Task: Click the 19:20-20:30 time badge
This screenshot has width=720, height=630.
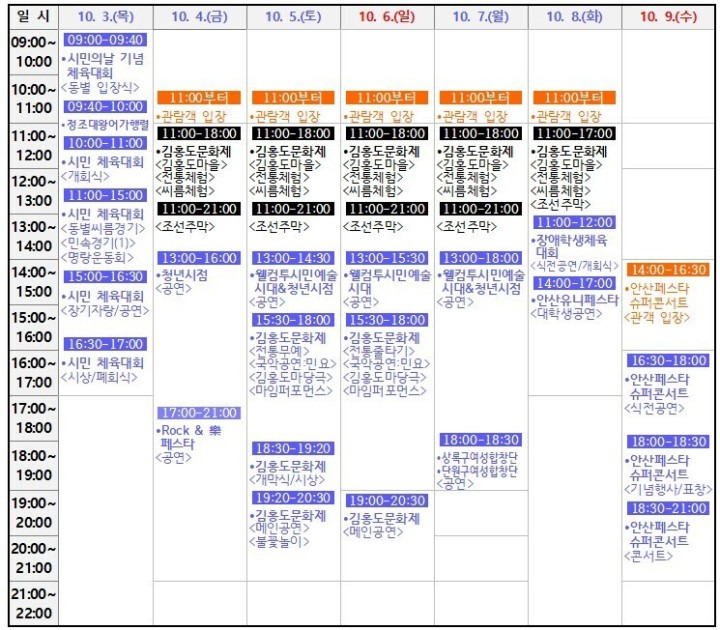Action: pyautogui.click(x=293, y=498)
